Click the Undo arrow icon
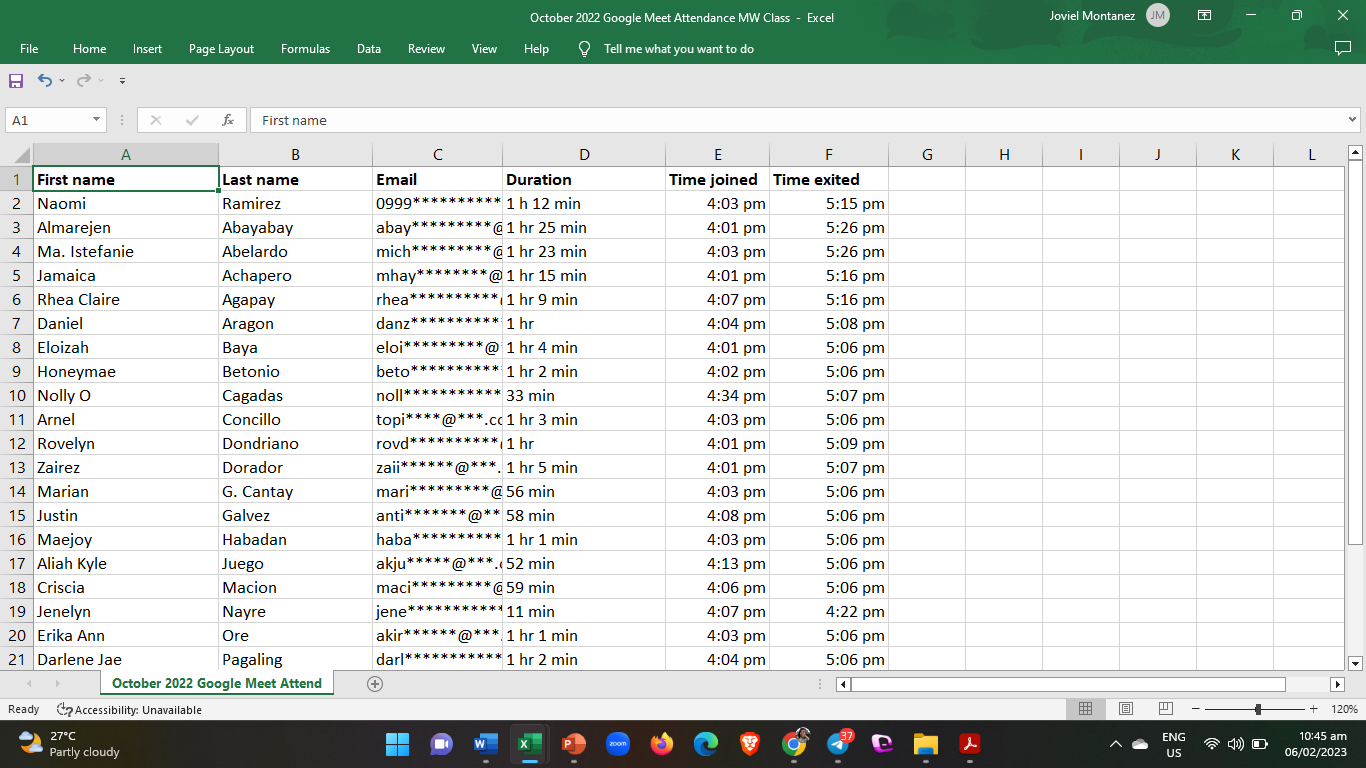The width and height of the screenshot is (1366, 768). (x=45, y=81)
